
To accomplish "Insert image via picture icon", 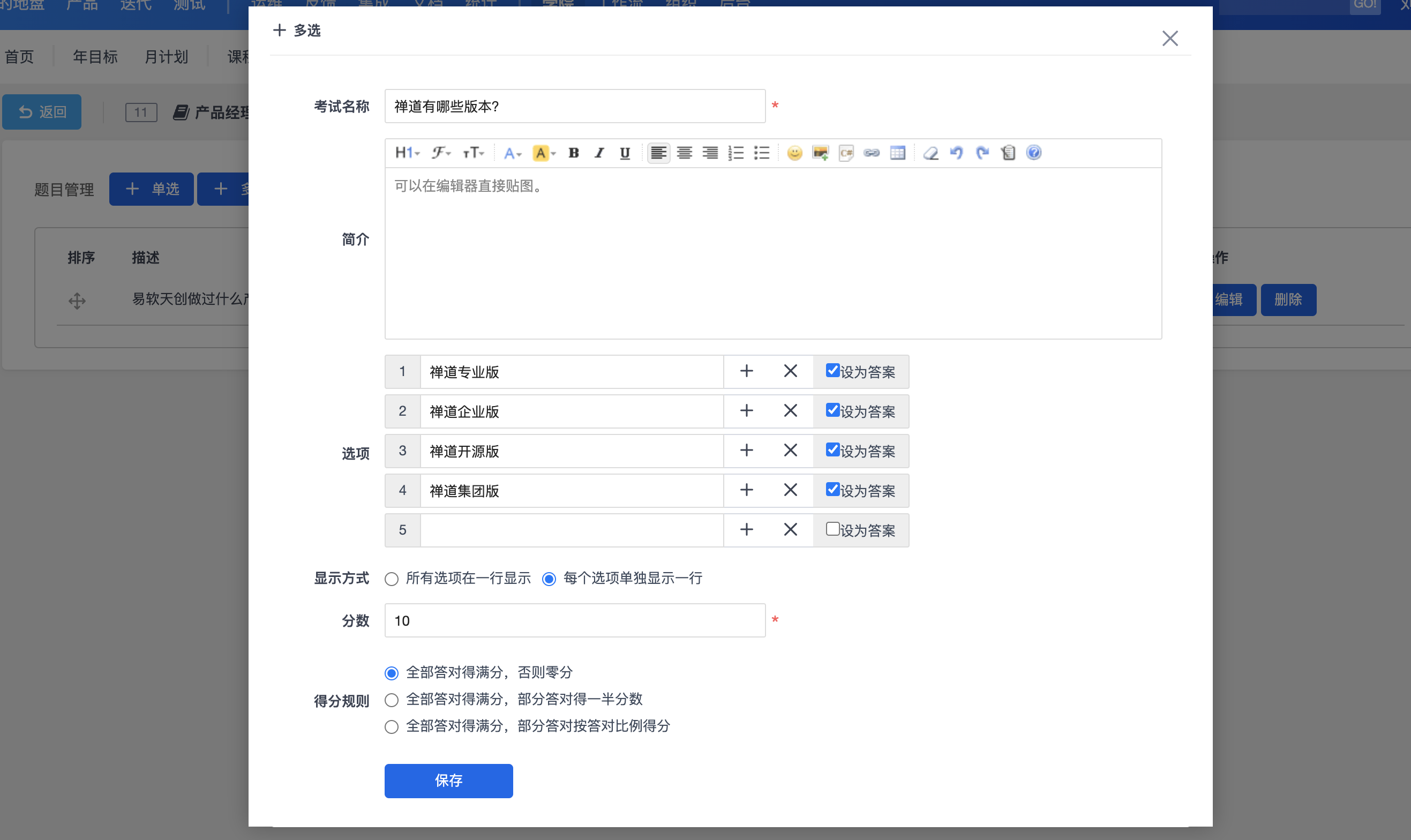I will [821, 153].
